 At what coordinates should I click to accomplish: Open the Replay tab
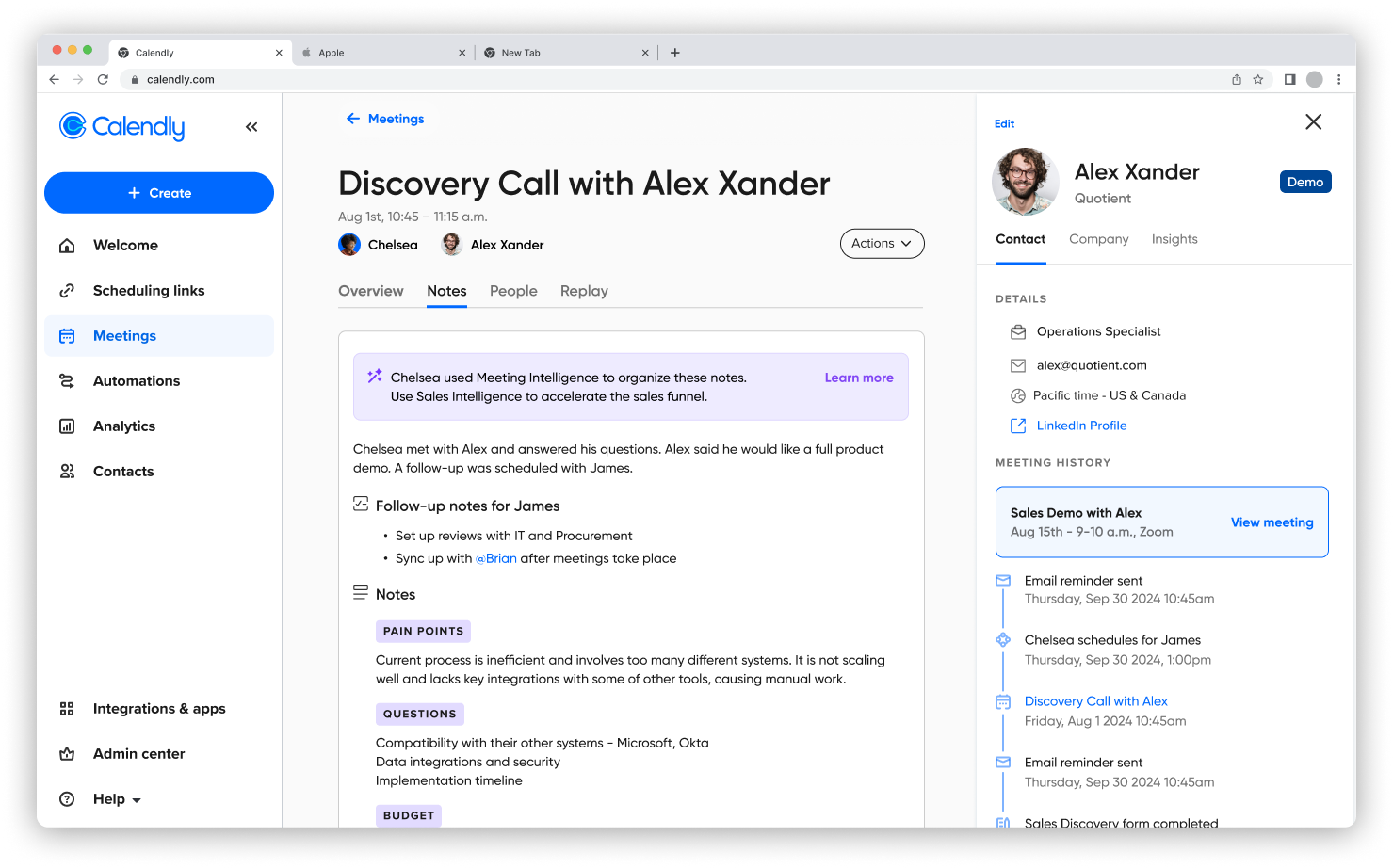pos(584,291)
